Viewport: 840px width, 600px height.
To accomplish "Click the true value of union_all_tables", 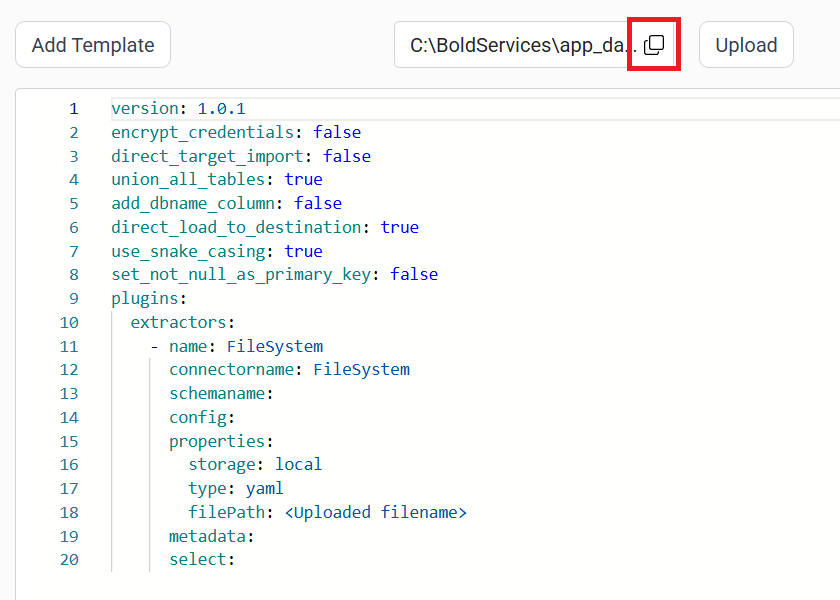I will pyautogui.click(x=303, y=179).
